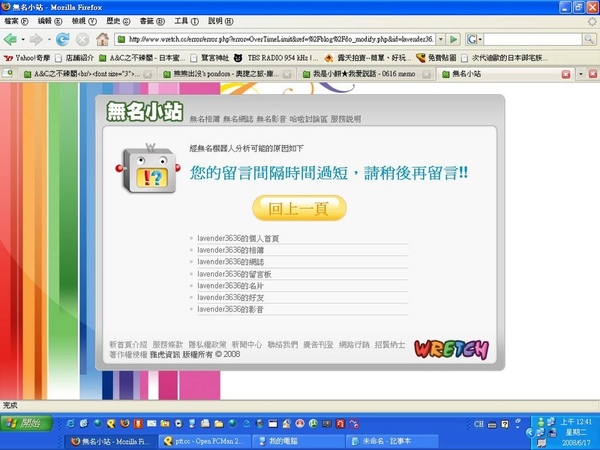Open the 歷史 (S) menu

118,21
